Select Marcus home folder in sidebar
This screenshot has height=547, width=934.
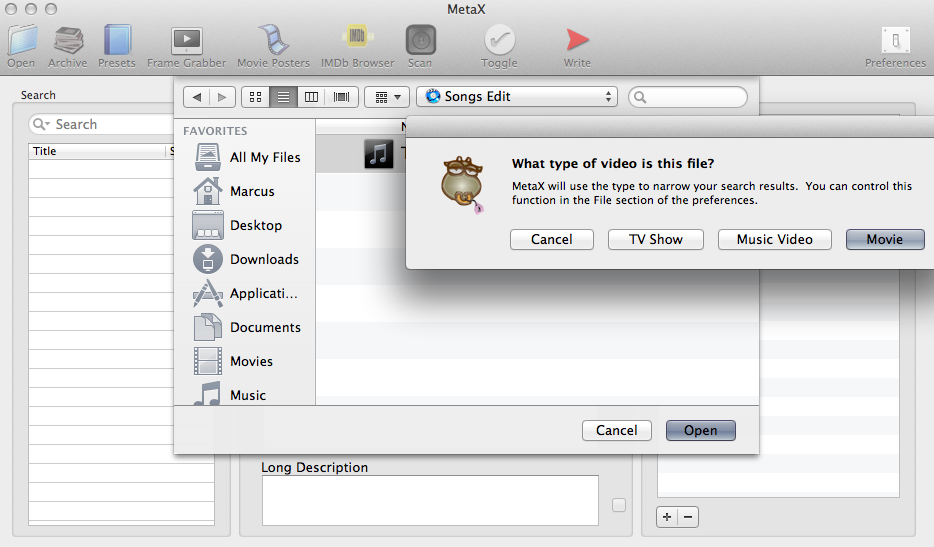coord(234,191)
